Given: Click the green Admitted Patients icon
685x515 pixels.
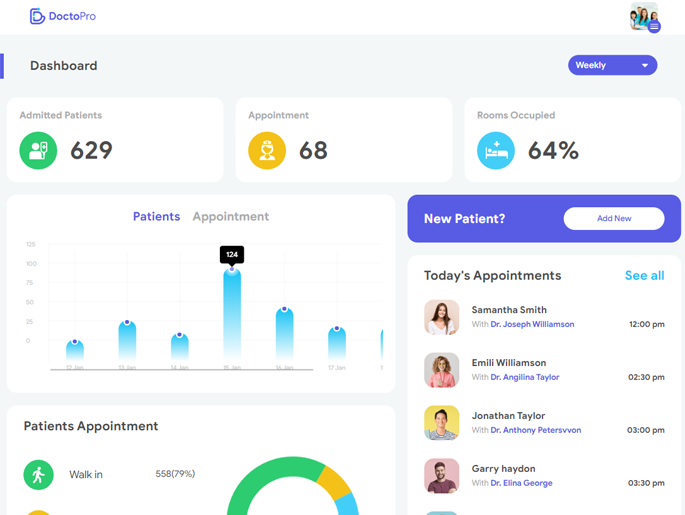Looking at the screenshot, I should [x=38, y=150].
